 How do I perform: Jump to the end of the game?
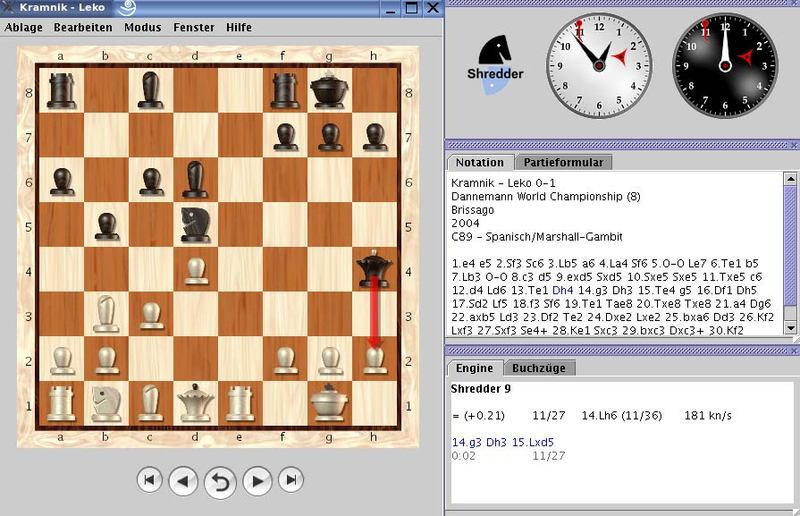click(291, 481)
